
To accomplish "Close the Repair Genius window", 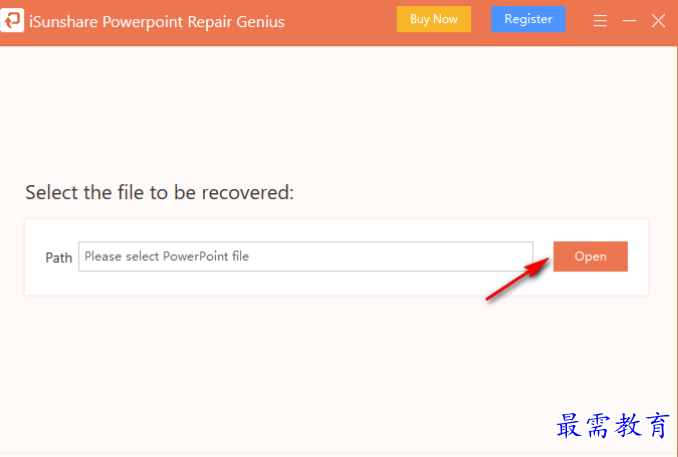I will 658,20.
